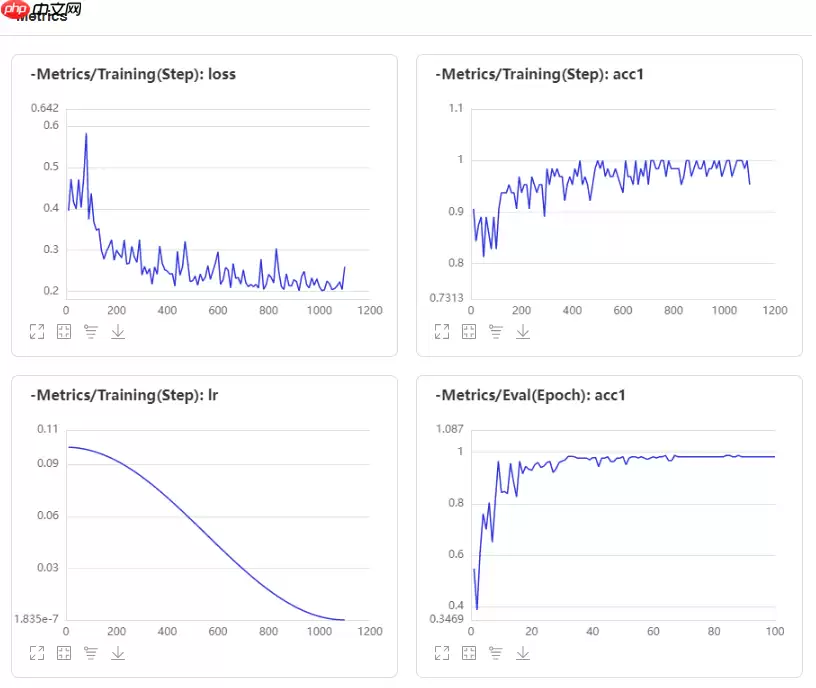
Task: Expand the Eval acc1 chart to fullscreen
Action: point(442,653)
